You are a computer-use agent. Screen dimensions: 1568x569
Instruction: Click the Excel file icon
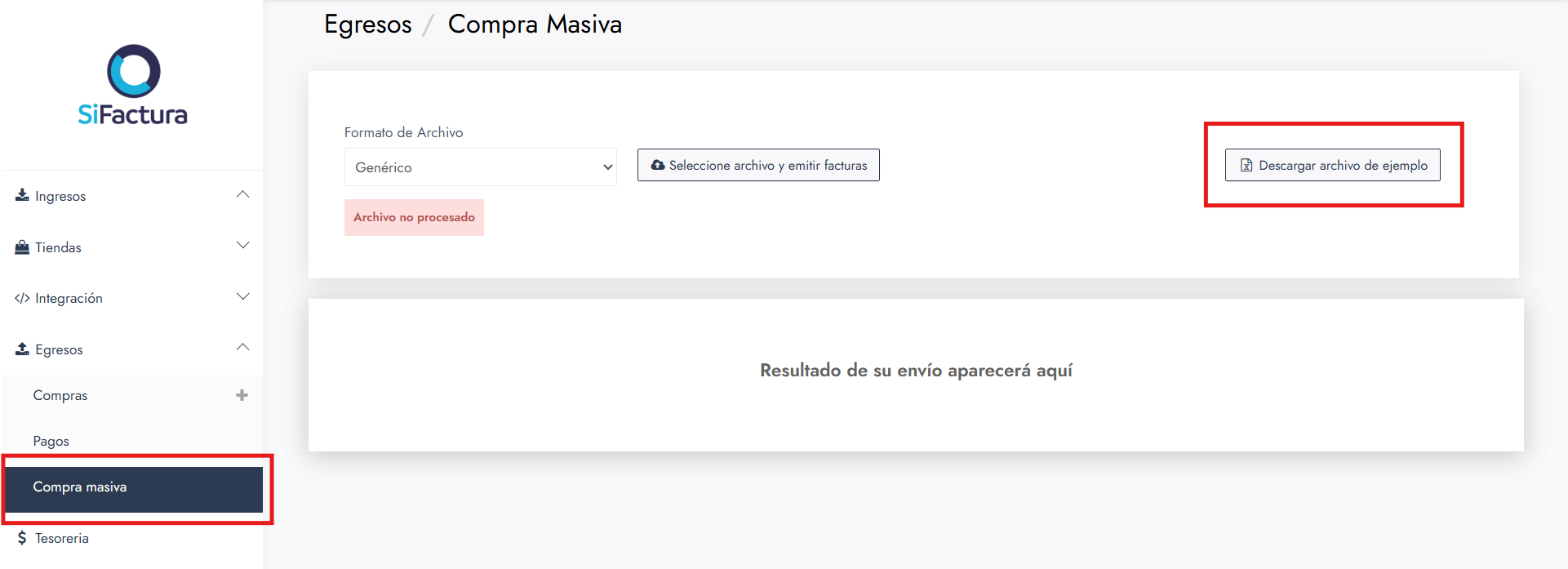(x=1246, y=165)
